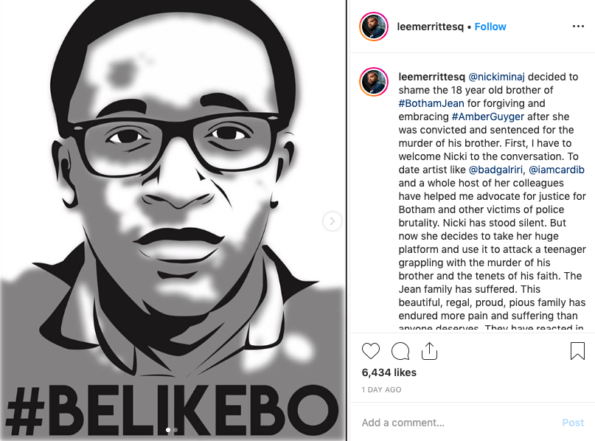
Task: Share the post with share icon
Action: (x=429, y=351)
